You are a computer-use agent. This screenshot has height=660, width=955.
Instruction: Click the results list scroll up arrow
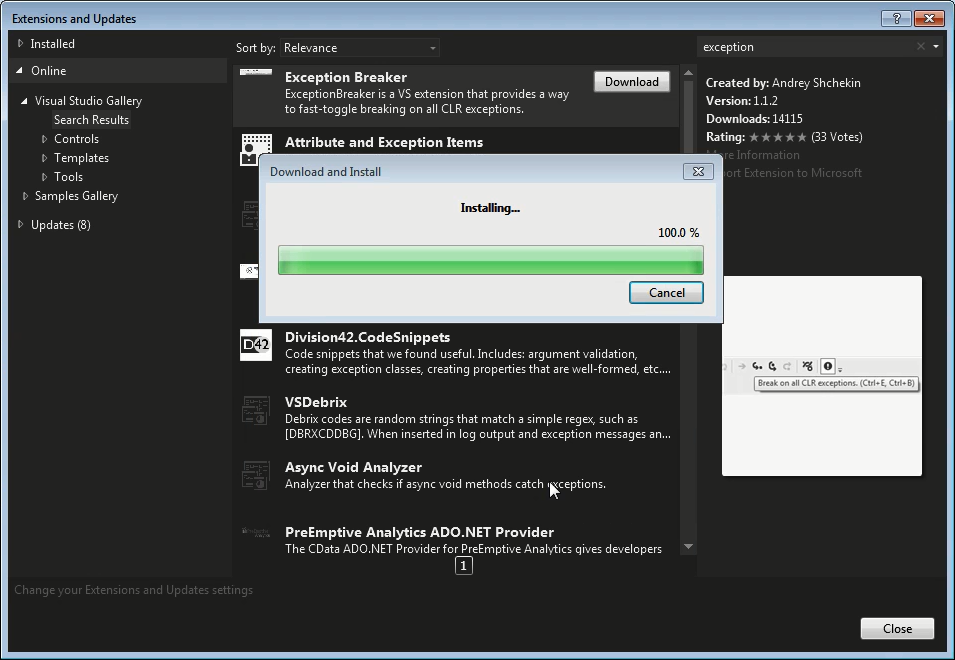tap(688, 73)
